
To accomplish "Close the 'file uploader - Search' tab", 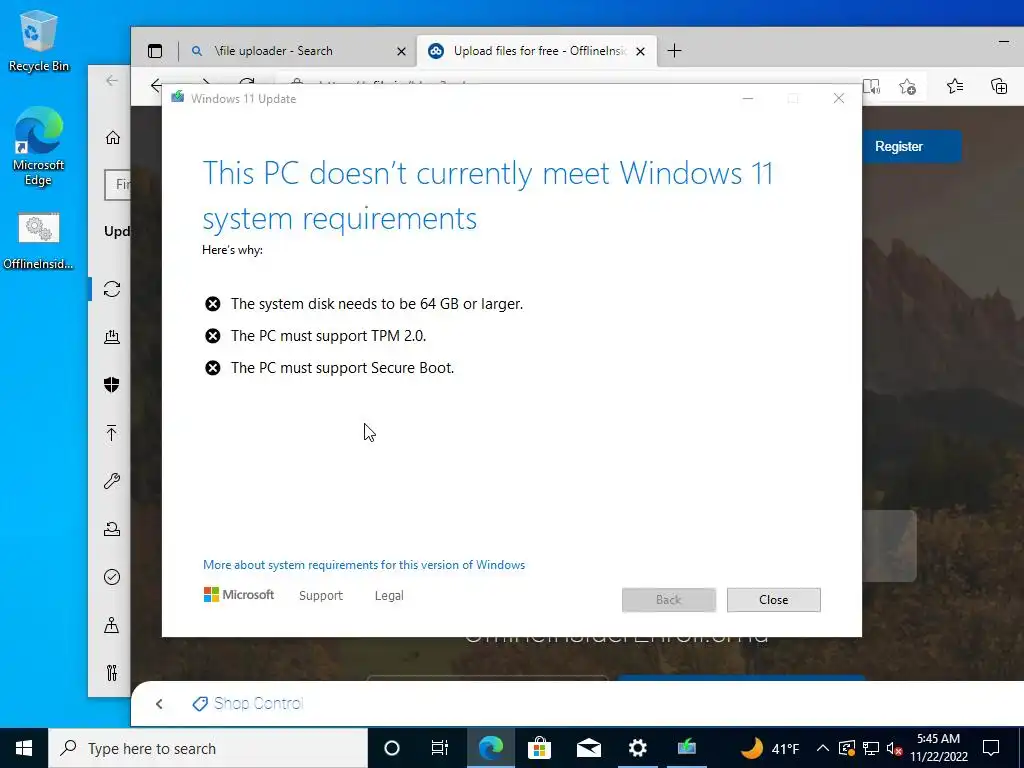I will click(402, 51).
